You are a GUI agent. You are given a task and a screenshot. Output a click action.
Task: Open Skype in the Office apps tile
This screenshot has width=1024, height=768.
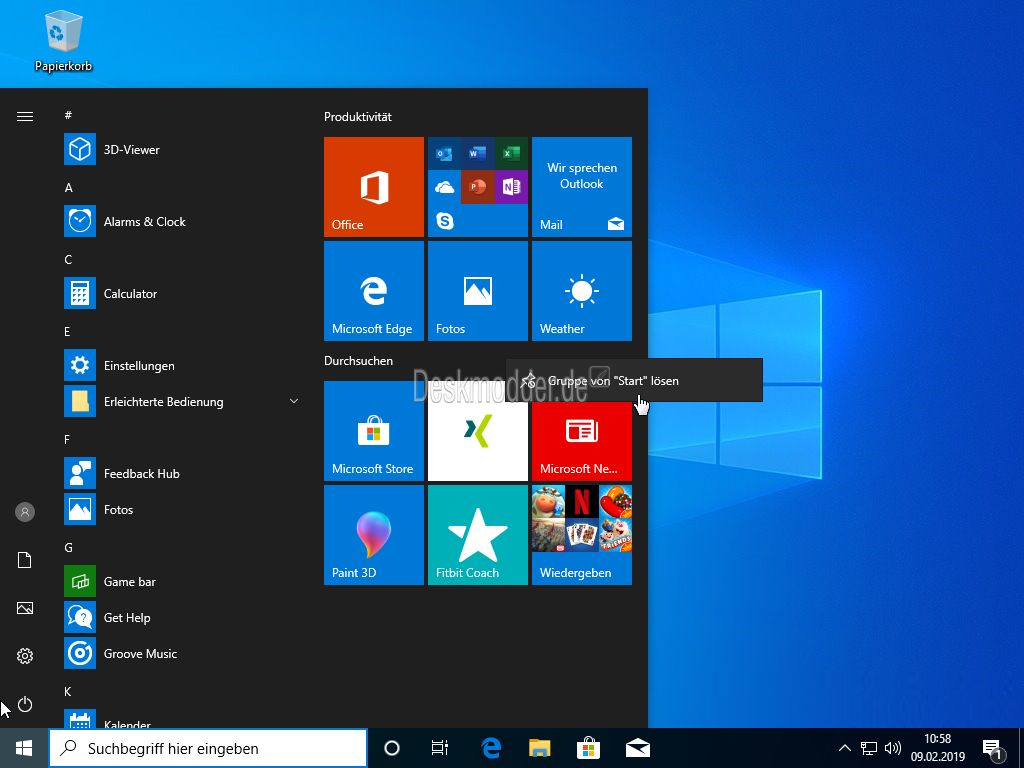point(445,221)
